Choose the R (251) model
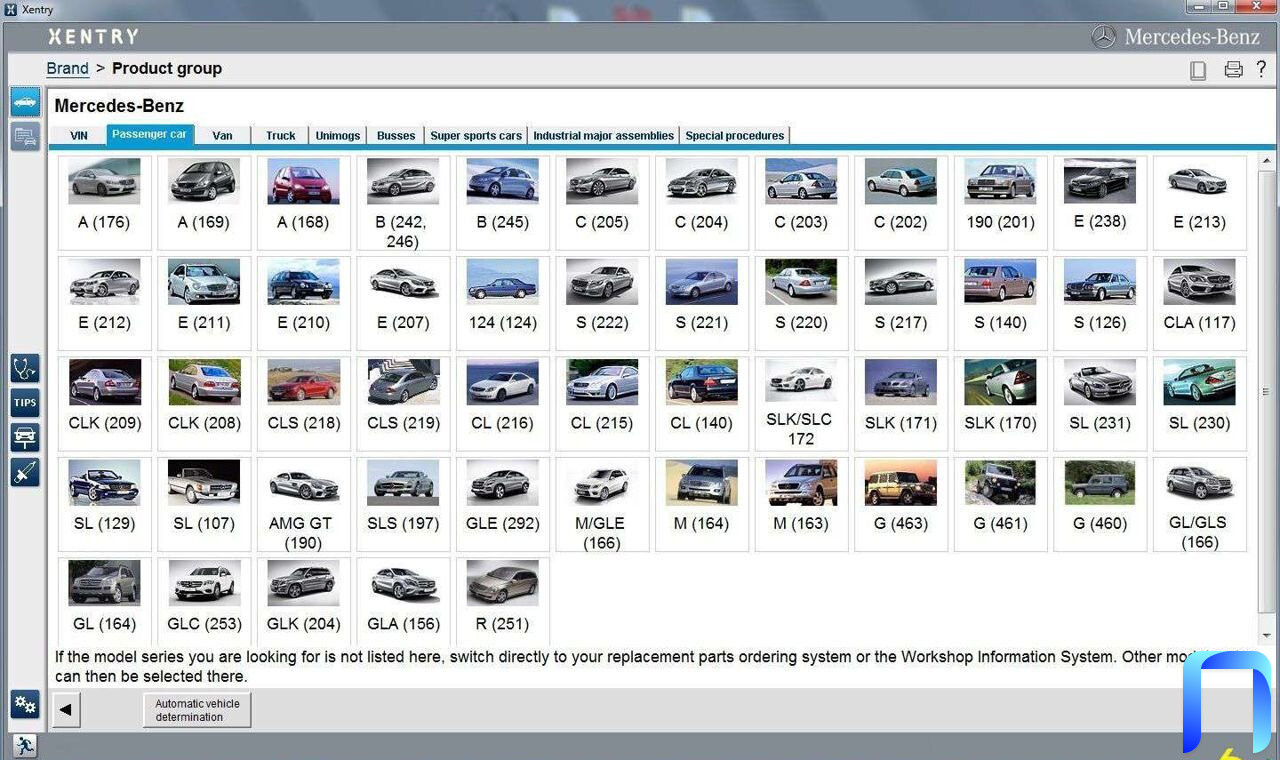 [x=502, y=601]
